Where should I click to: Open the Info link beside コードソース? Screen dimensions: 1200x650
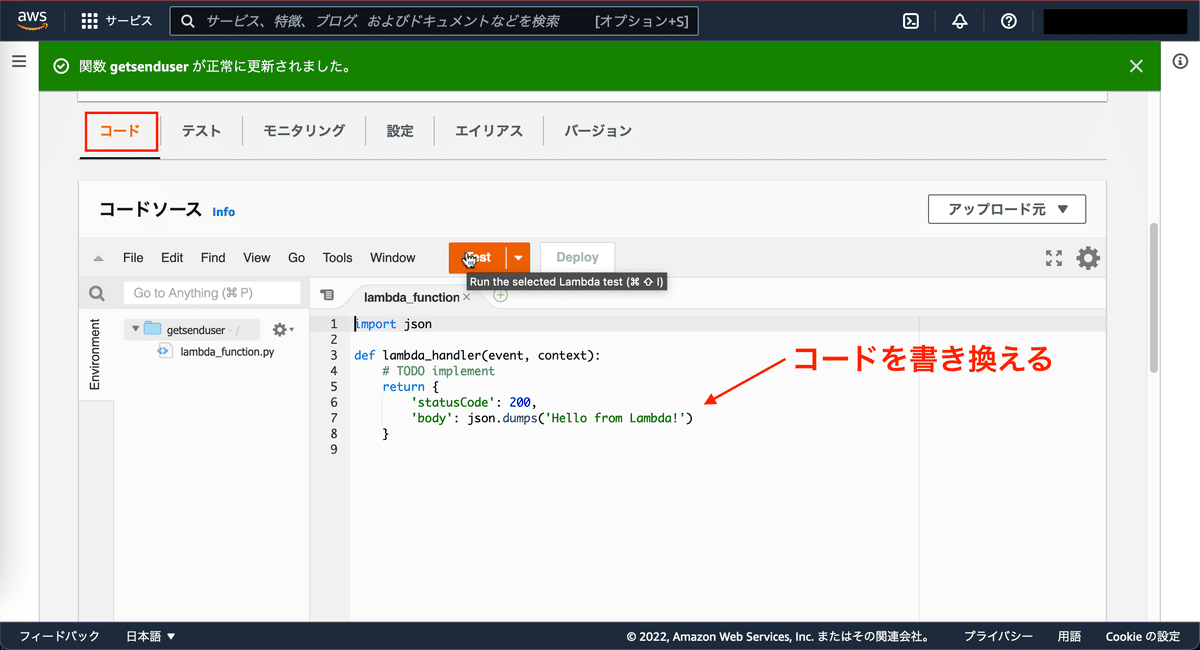pyautogui.click(x=224, y=212)
